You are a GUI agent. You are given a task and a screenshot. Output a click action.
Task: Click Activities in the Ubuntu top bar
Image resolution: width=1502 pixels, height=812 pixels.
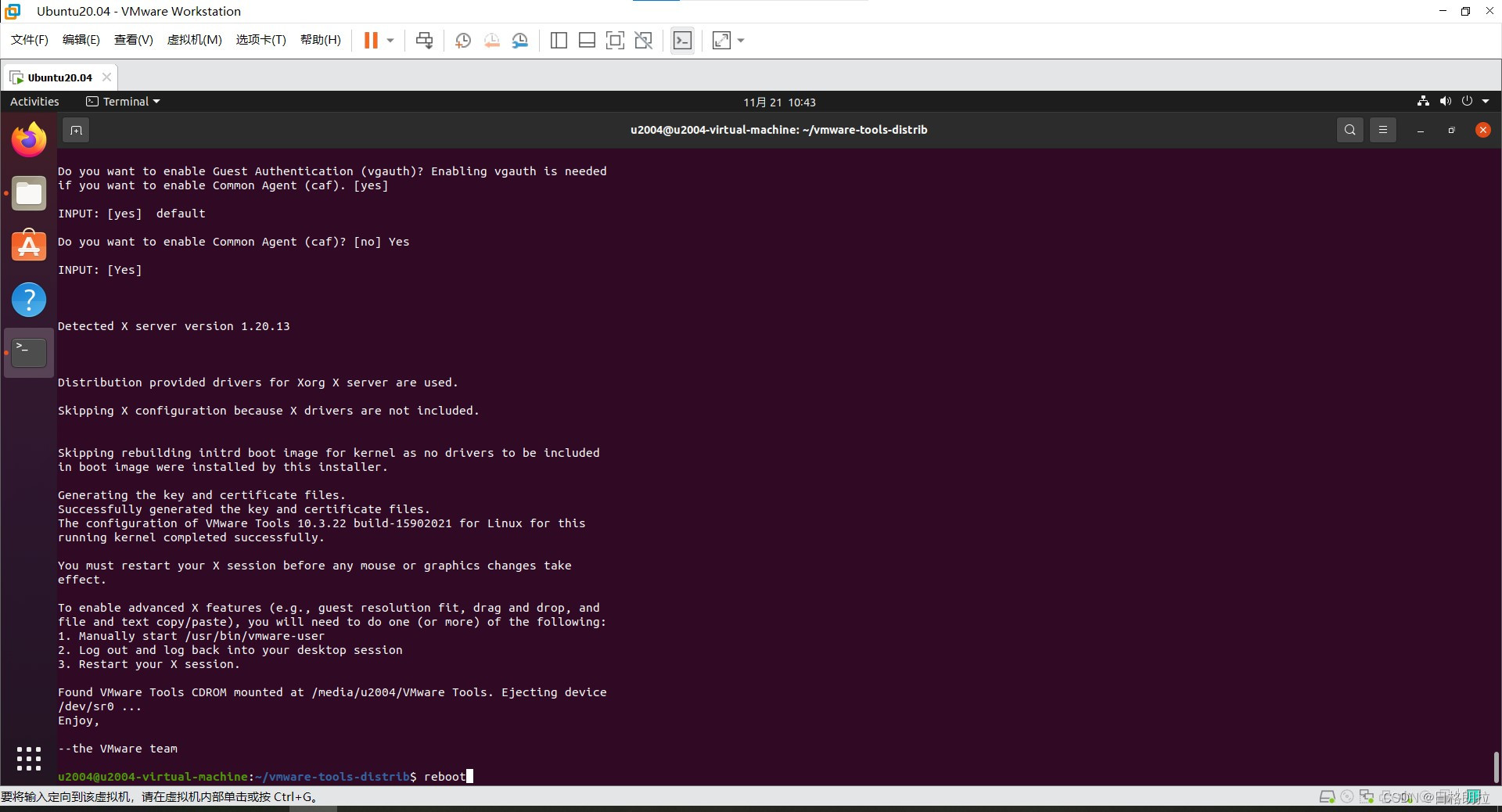click(34, 102)
